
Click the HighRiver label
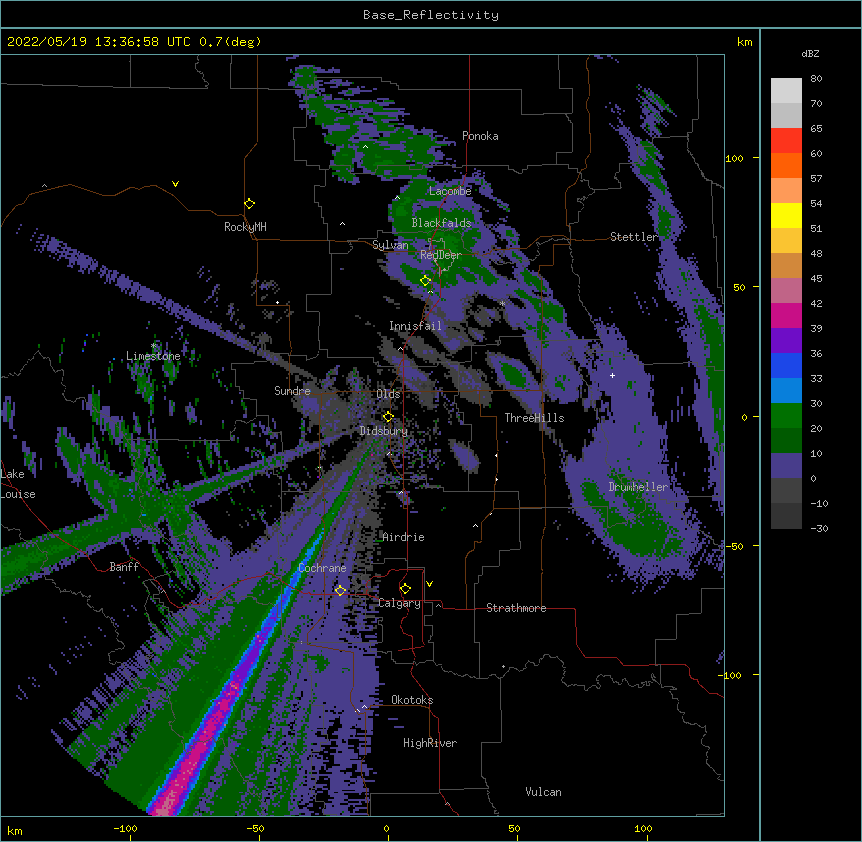430,743
